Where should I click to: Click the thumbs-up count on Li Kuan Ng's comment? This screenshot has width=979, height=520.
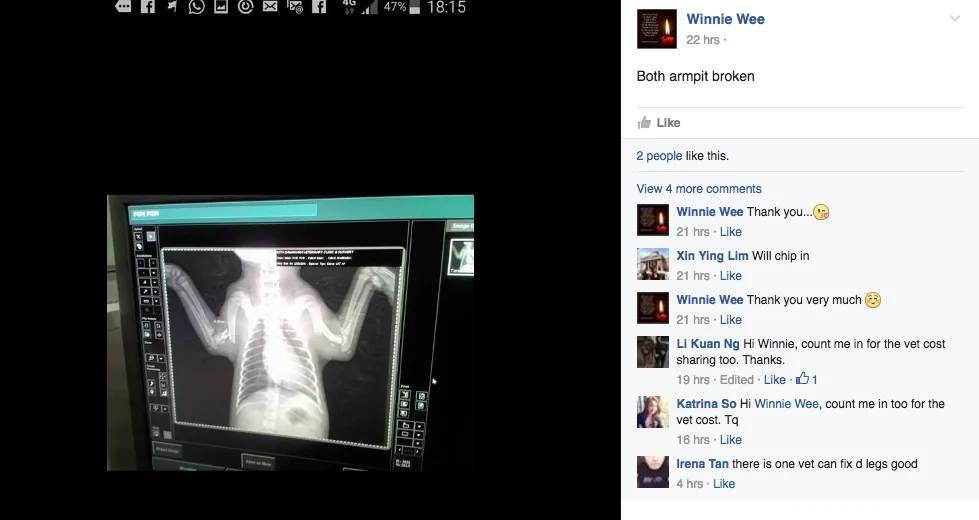coord(807,380)
